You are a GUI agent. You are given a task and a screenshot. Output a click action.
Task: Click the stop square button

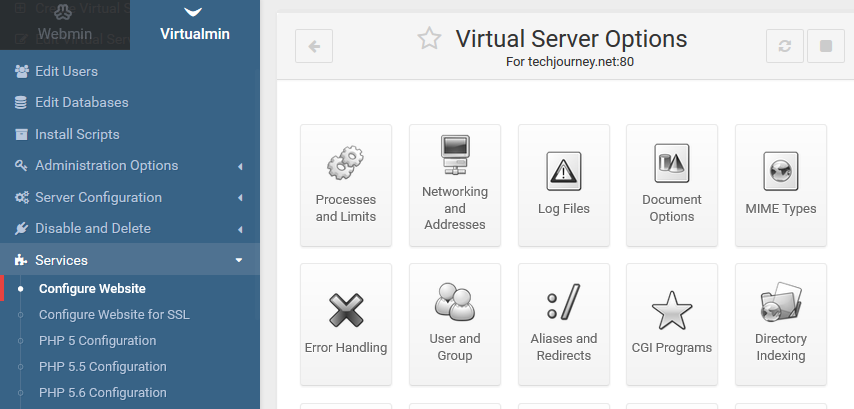tap(826, 46)
